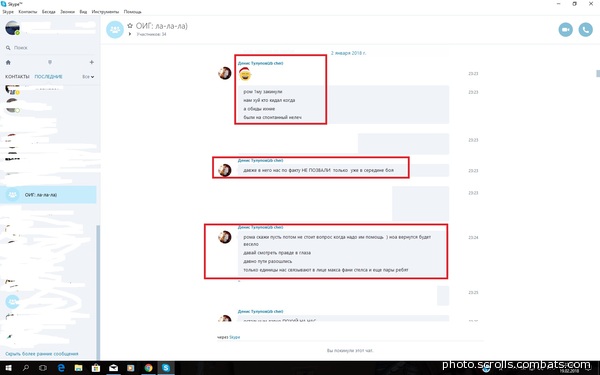Launch Microsoft Edge from the taskbar
Viewport: 600px width, 375px height.
pos(61,368)
